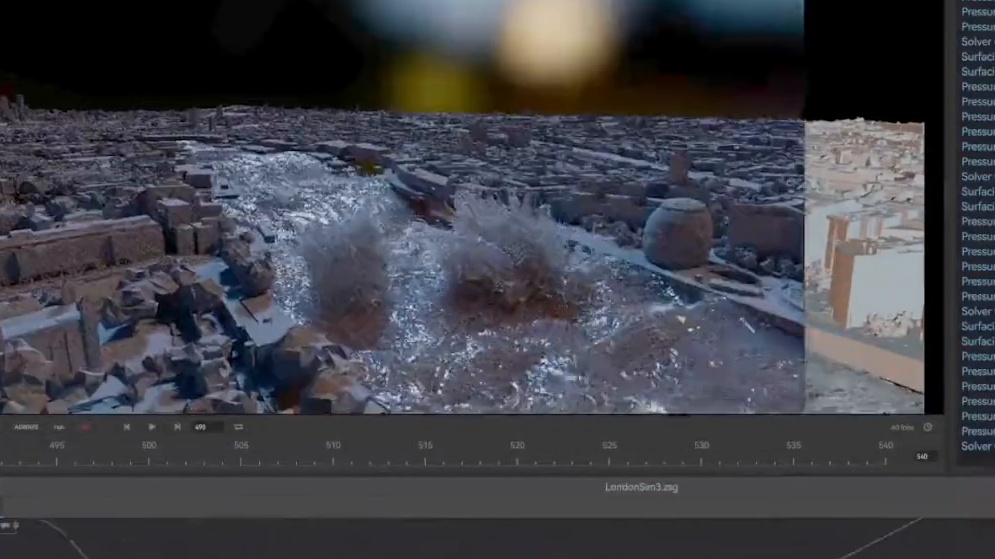
Task: Select the LondonSim3.zsg file label
Action: [641, 487]
